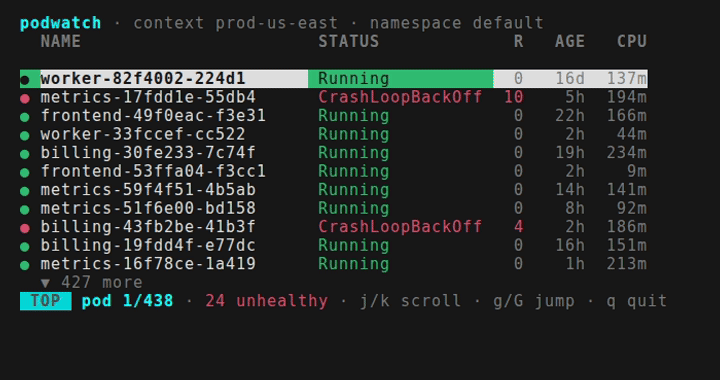Image resolution: width=720 pixels, height=380 pixels.
Task: Click Running status of frontend-49f0eac-f3e31
Action: point(354,116)
